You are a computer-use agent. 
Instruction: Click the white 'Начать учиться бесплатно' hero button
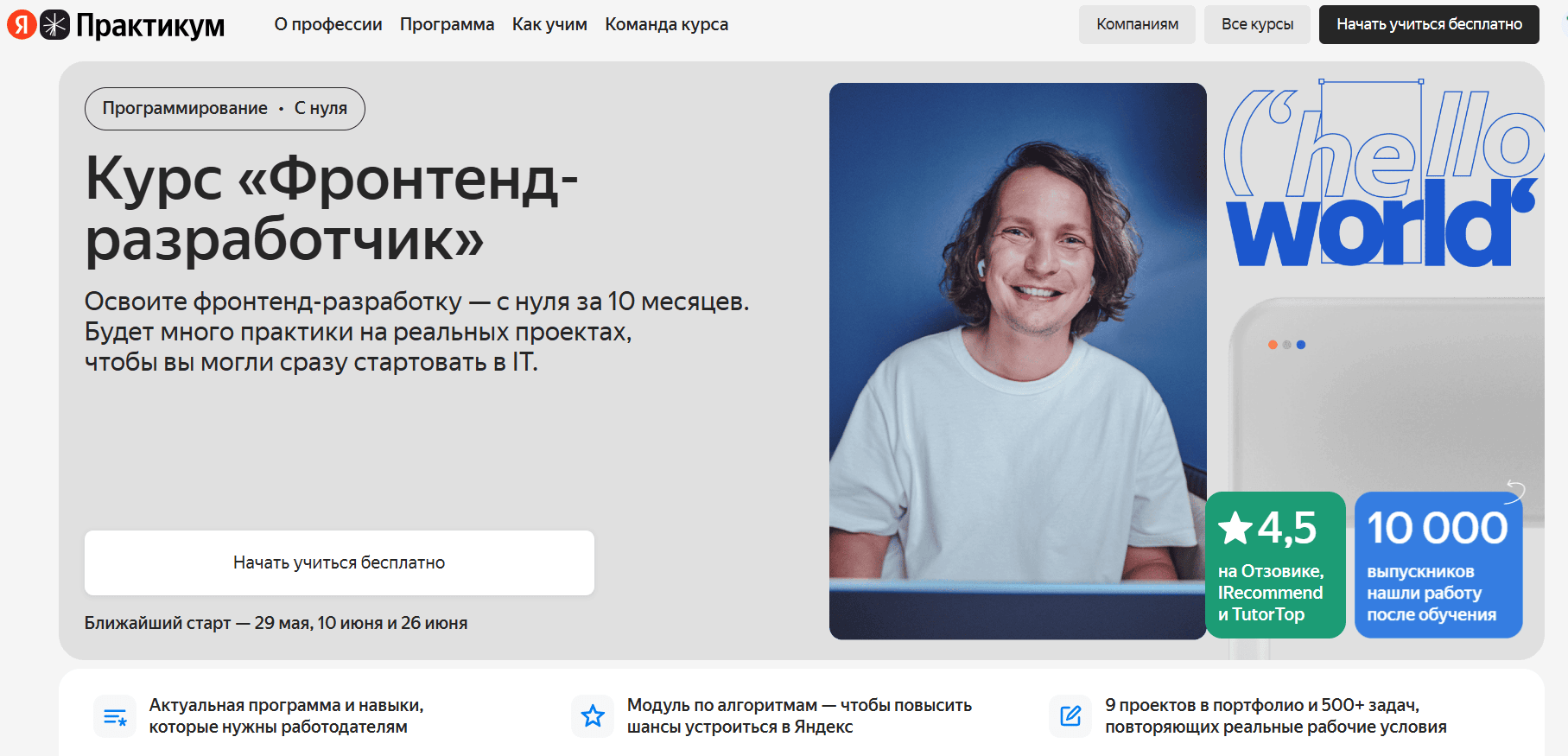point(340,562)
